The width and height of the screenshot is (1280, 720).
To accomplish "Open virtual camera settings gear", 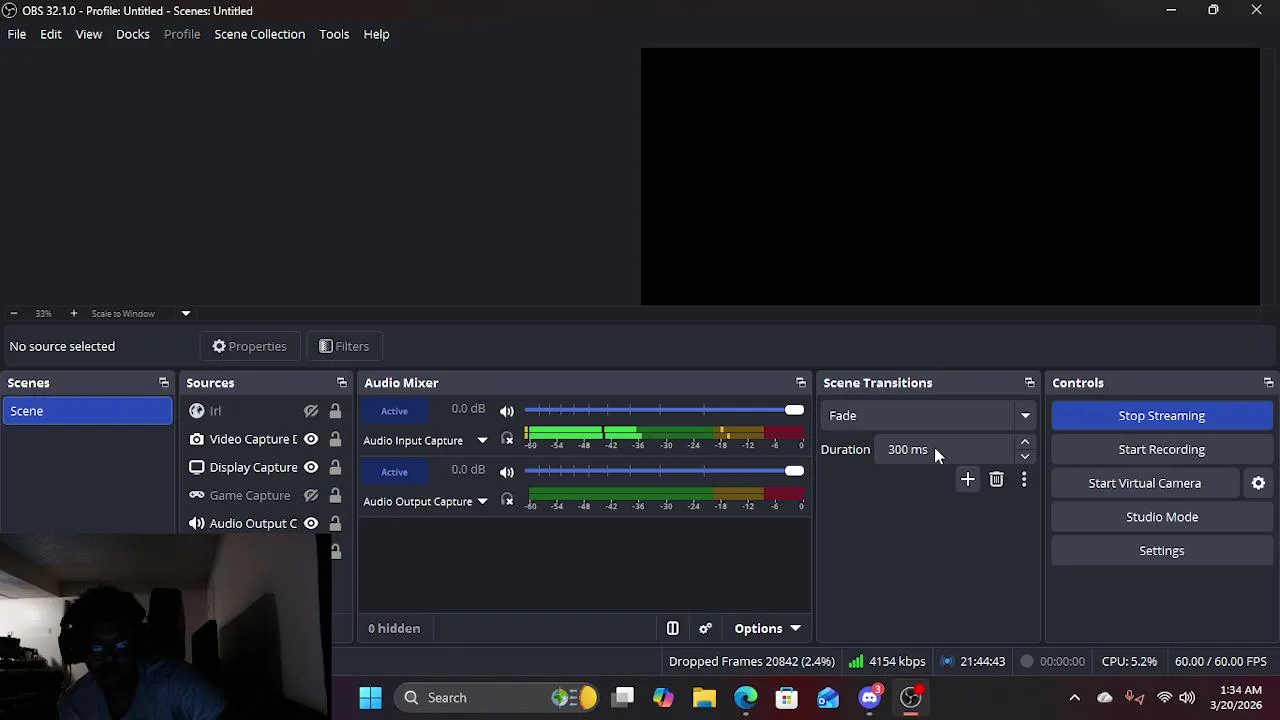I will 1258,483.
